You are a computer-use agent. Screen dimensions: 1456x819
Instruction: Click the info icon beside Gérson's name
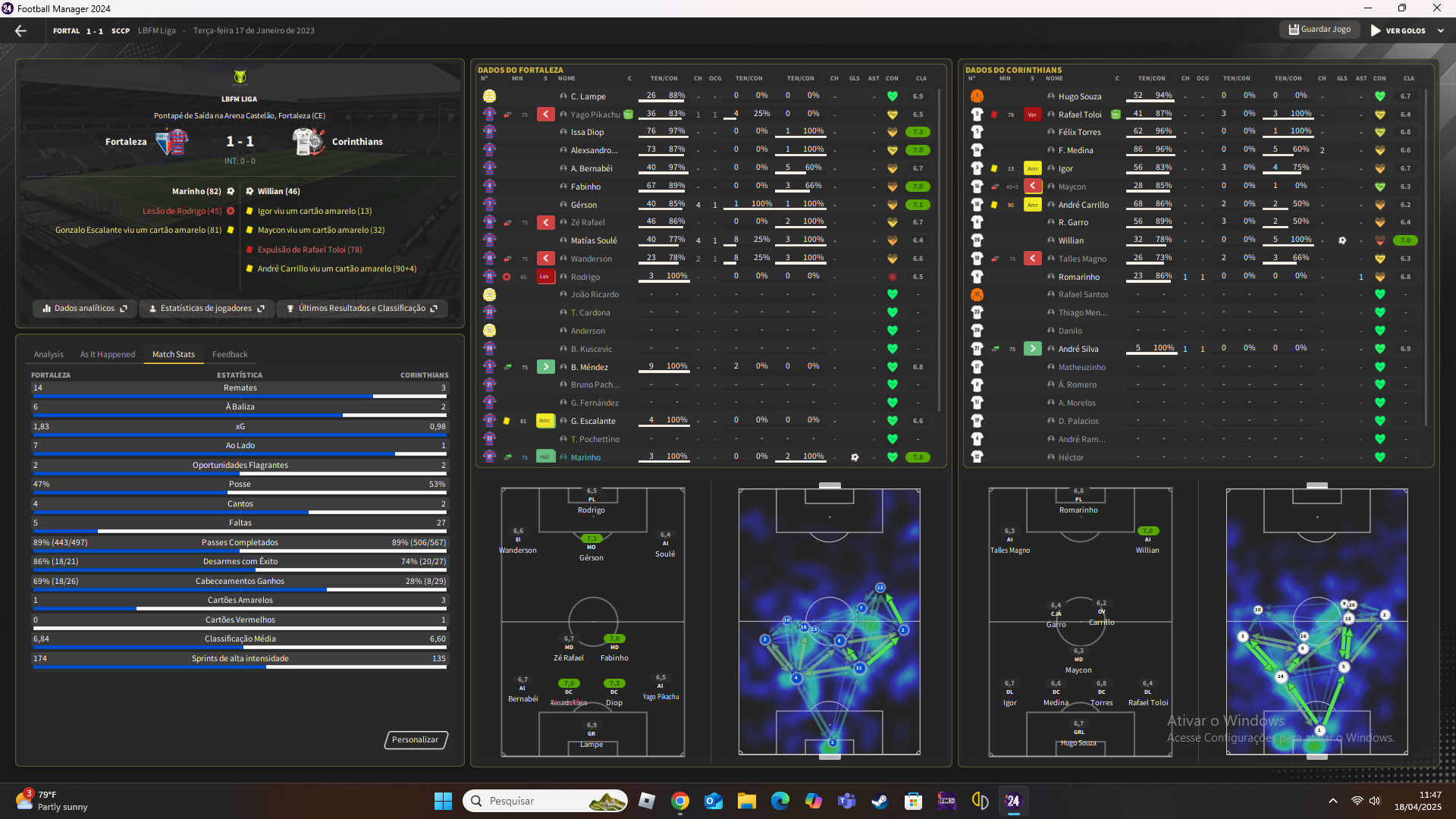(563, 205)
